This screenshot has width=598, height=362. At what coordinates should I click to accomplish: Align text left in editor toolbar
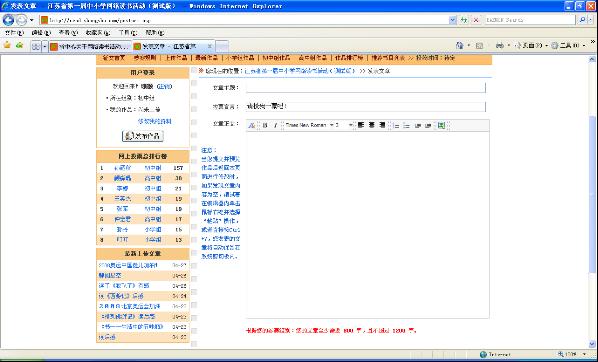point(361,125)
